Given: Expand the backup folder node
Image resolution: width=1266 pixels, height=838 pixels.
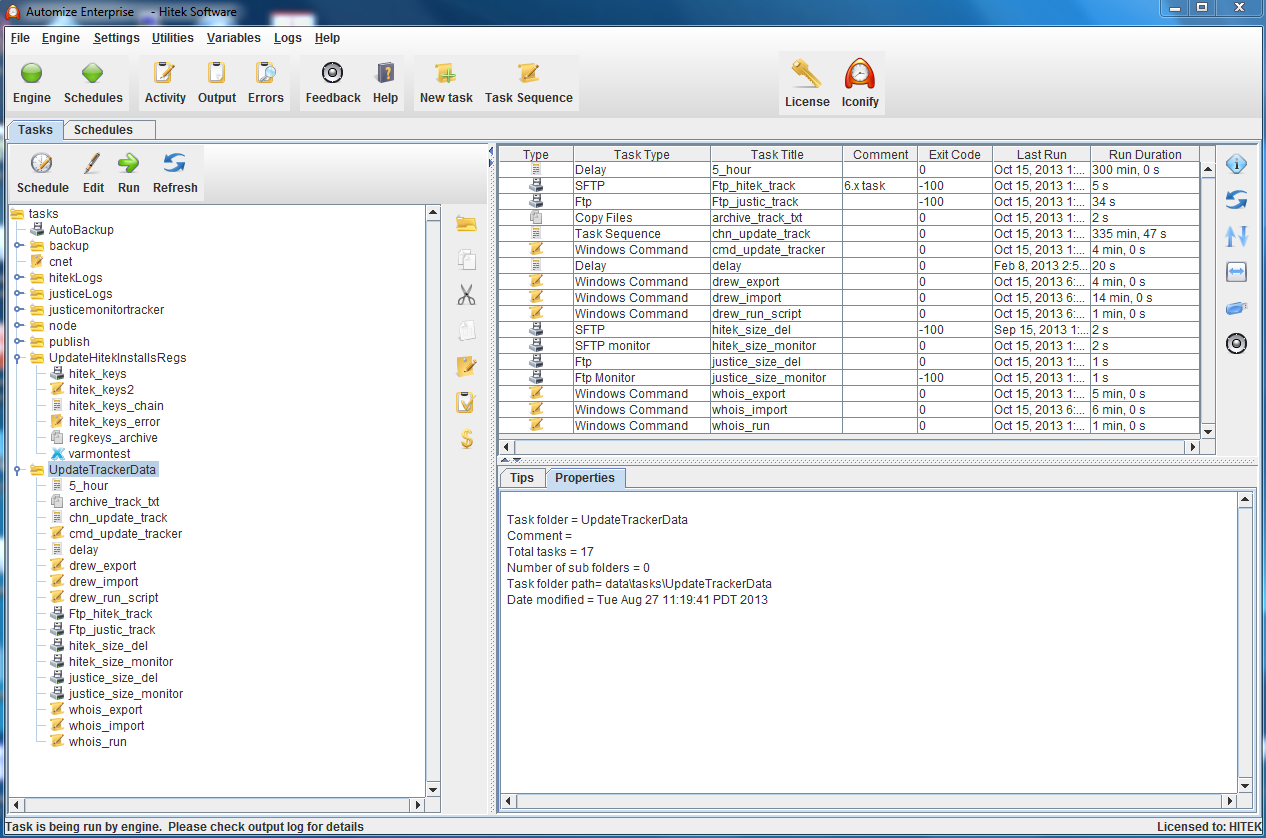Looking at the screenshot, I should pos(18,246).
